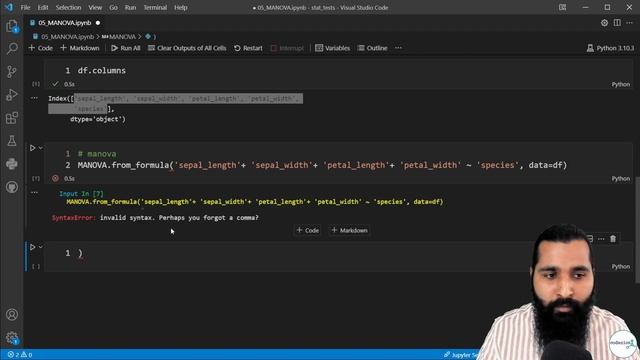Change language mode of the MANOVA cell
Viewport: 640px width, 360px height.
(620, 178)
